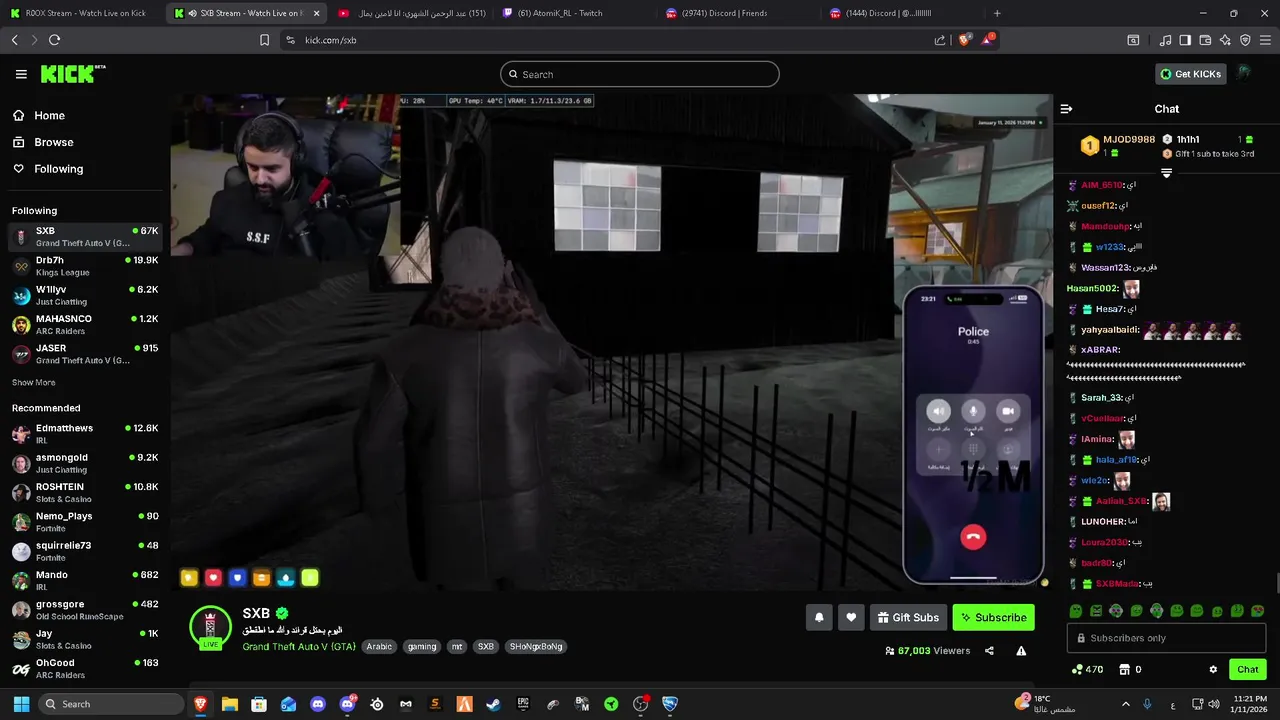The height and width of the screenshot is (720, 1280).
Task: Click the Arabic language tag
Action: [379, 647]
